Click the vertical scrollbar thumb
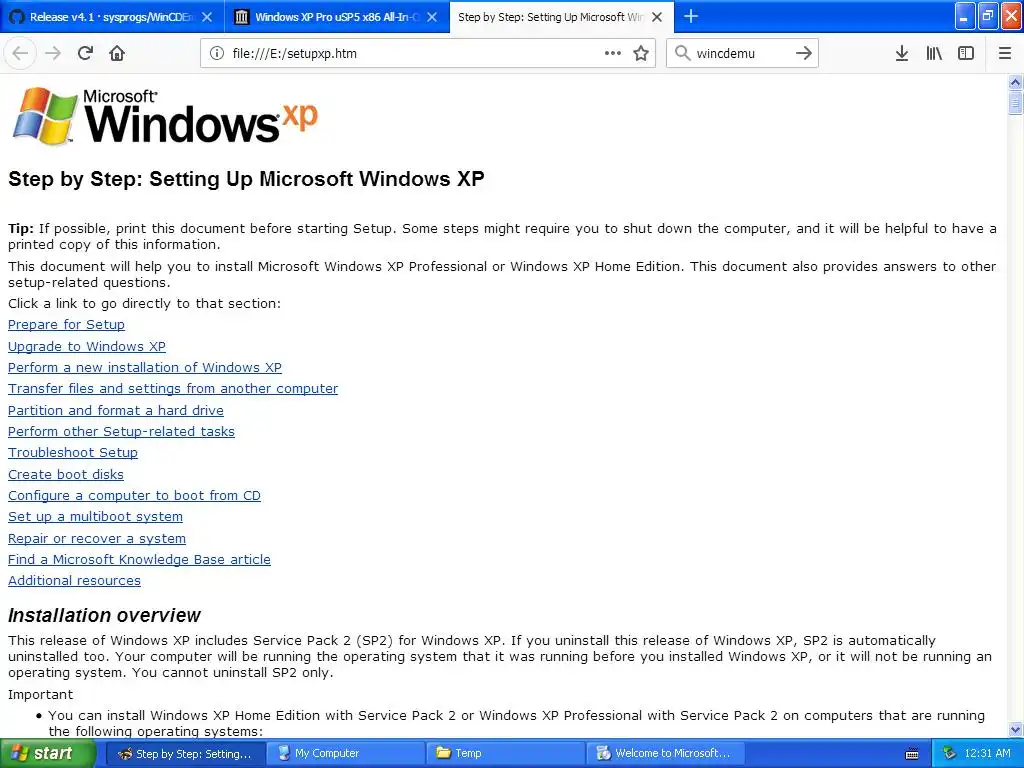The image size is (1024, 768). click(x=1015, y=103)
